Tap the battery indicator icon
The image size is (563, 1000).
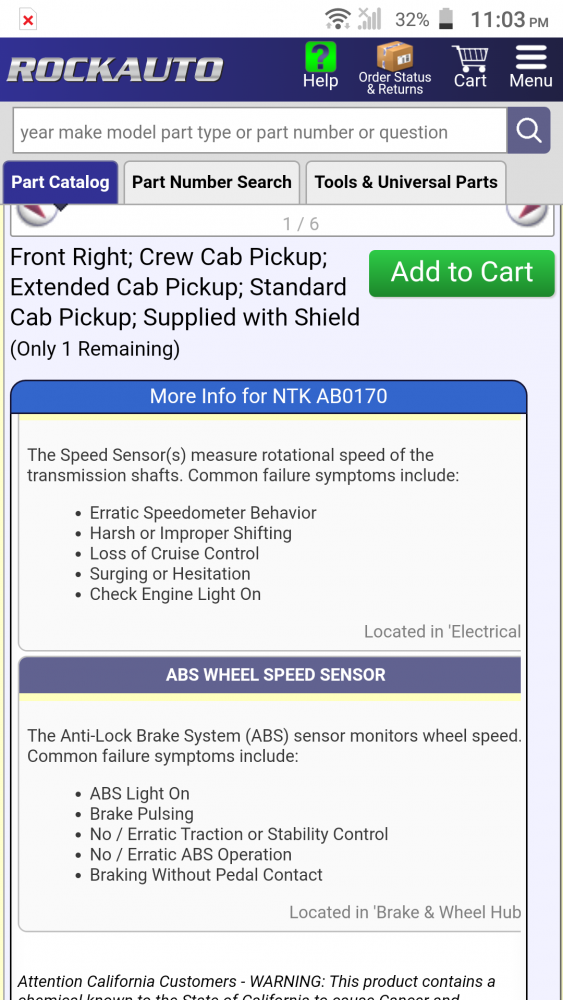446,19
